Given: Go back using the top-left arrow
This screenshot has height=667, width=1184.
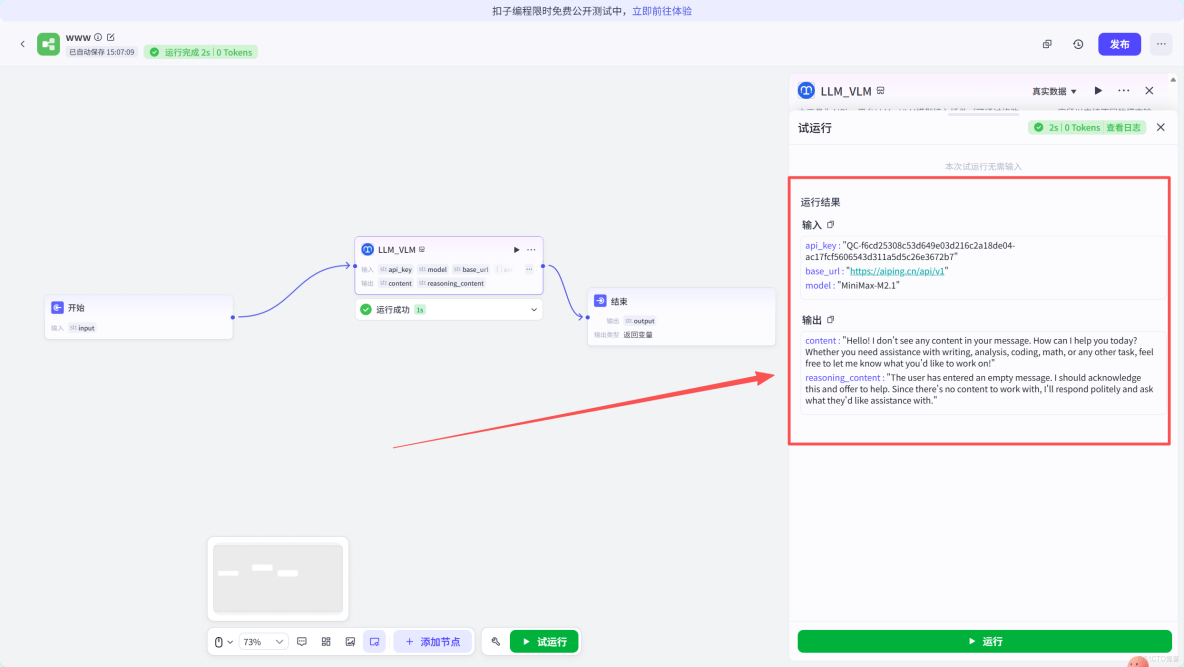Looking at the screenshot, I should click(x=23, y=44).
